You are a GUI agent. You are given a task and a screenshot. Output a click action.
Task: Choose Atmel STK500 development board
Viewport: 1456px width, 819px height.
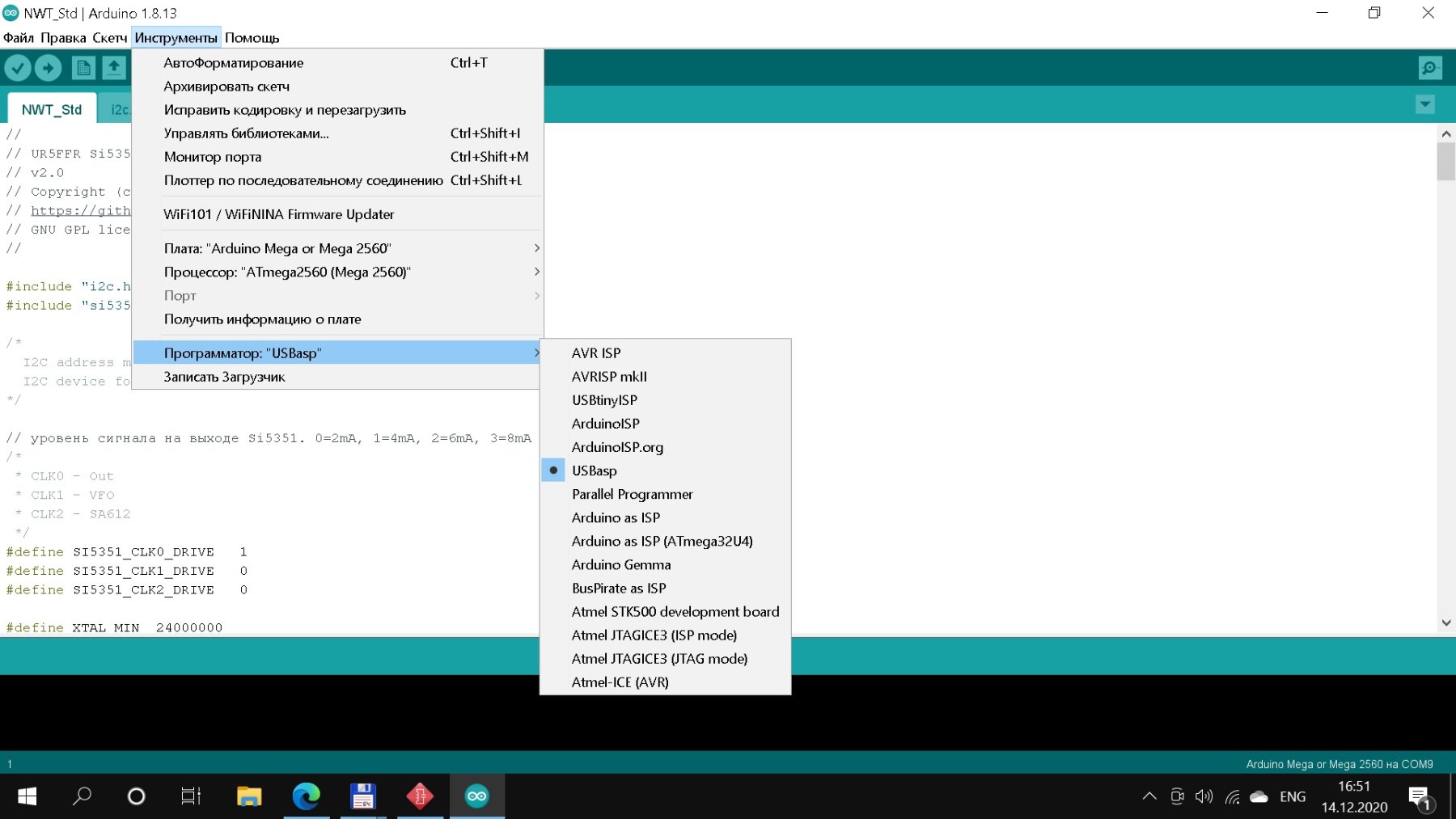coord(665,611)
